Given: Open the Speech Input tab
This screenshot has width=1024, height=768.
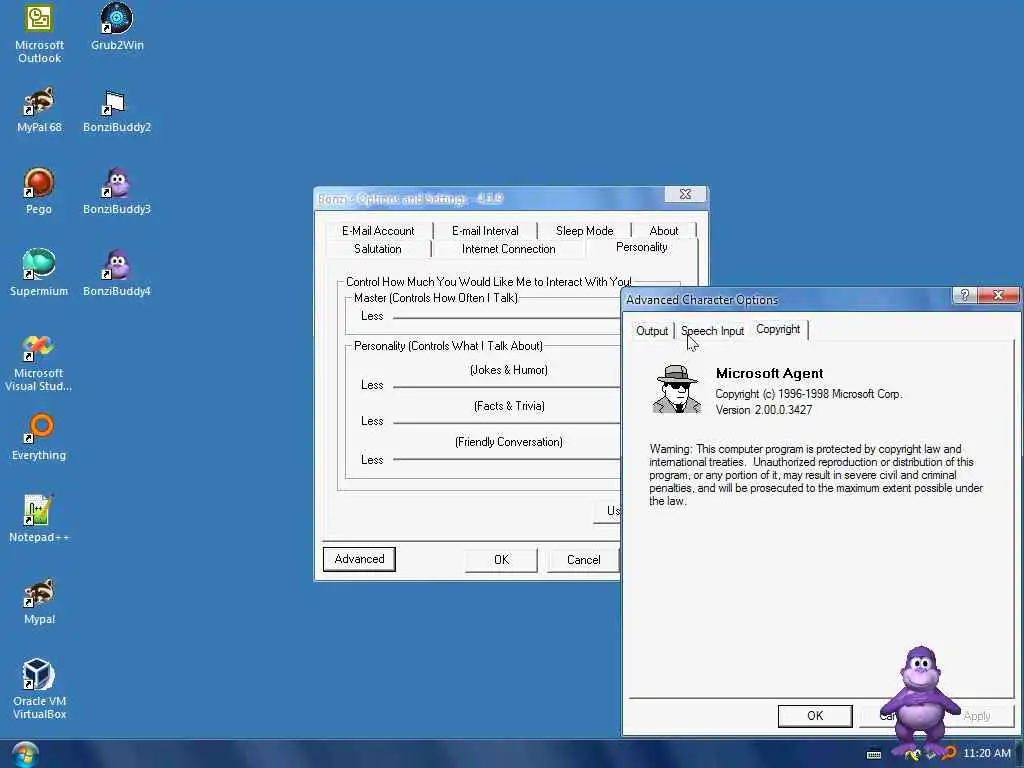Looking at the screenshot, I should pos(712,331).
